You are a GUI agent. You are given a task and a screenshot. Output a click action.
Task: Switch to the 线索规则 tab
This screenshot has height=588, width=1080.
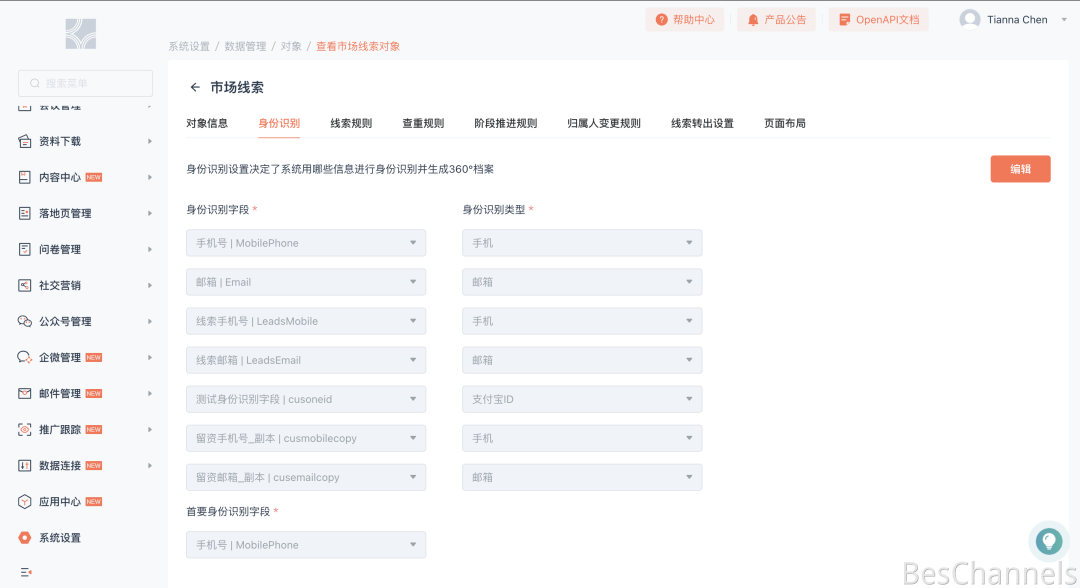point(351,123)
